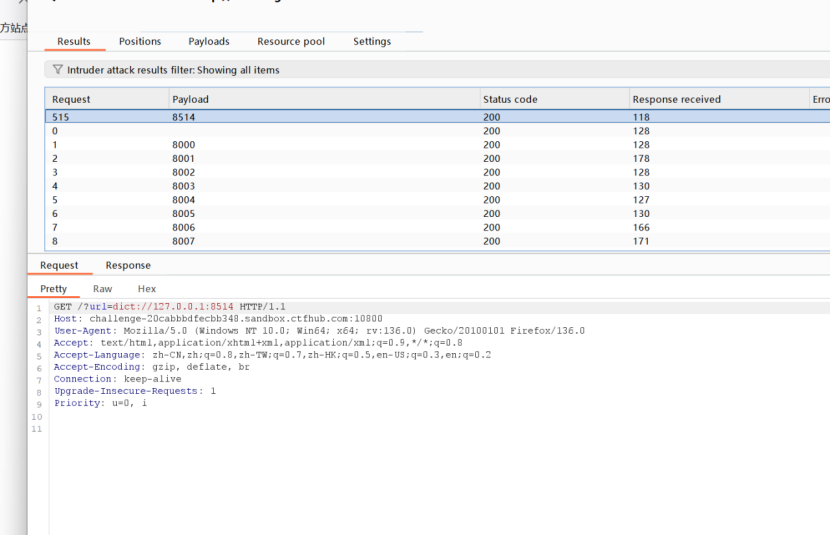Click response received value 178
This screenshot has width=830, height=536.
pos(641,158)
